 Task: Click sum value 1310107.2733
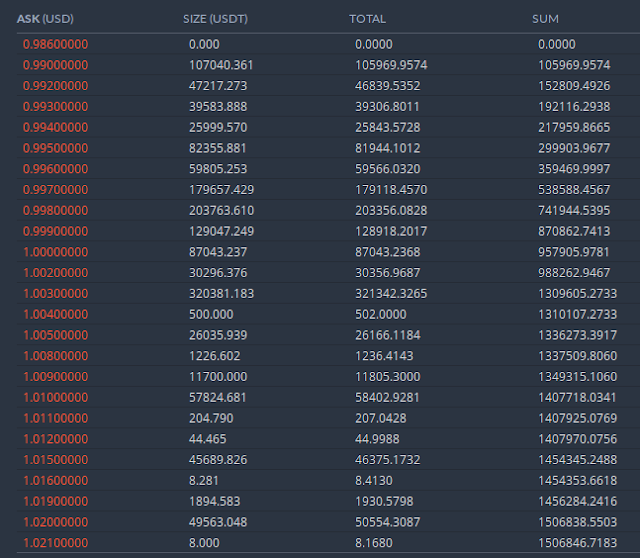(578, 314)
